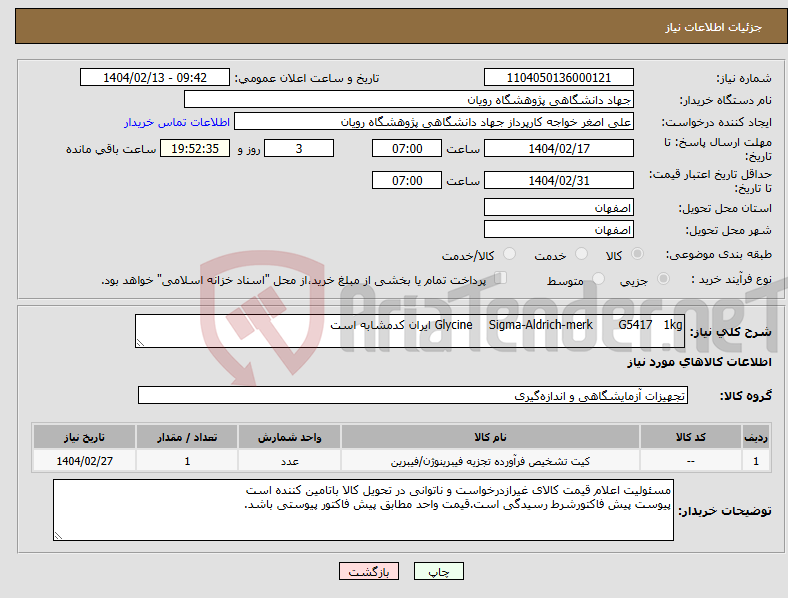The image size is (788, 598).
Task: Click the ردیف column header
Action: [756, 437]
